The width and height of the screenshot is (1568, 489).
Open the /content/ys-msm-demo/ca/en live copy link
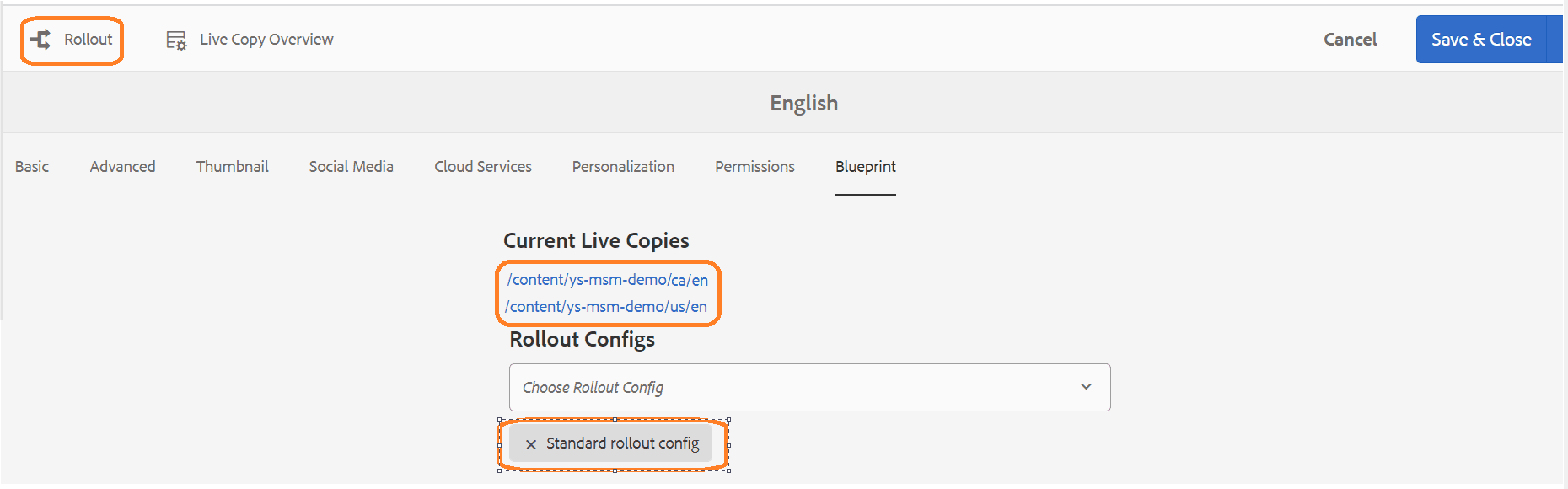607,280
